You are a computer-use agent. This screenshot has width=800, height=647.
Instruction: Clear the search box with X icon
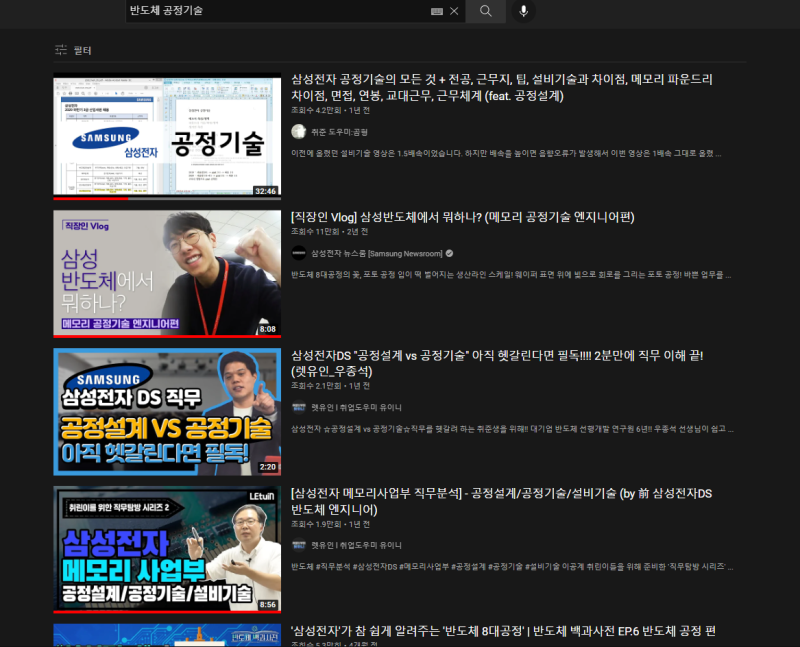coord(454,11)
